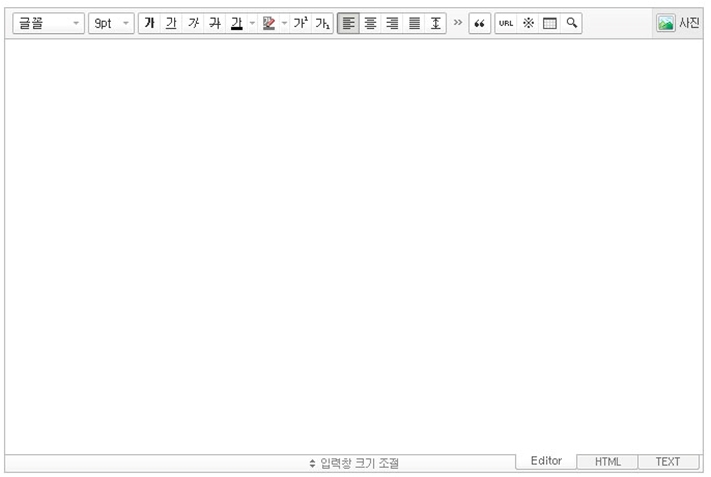Expand the font color picker arrow

tap(252, 24)
